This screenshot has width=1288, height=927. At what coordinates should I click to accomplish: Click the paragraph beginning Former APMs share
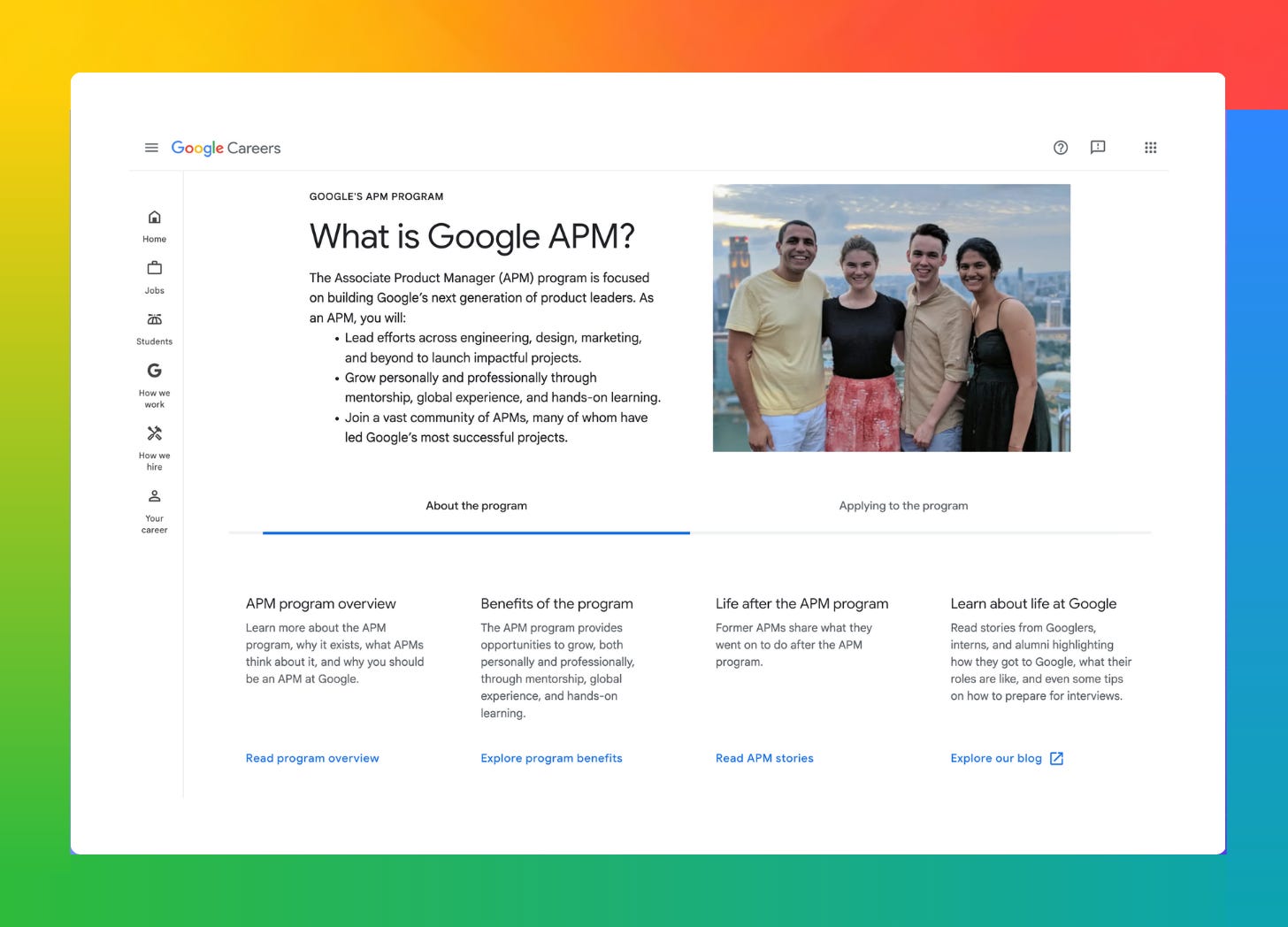tap(793, 645)
